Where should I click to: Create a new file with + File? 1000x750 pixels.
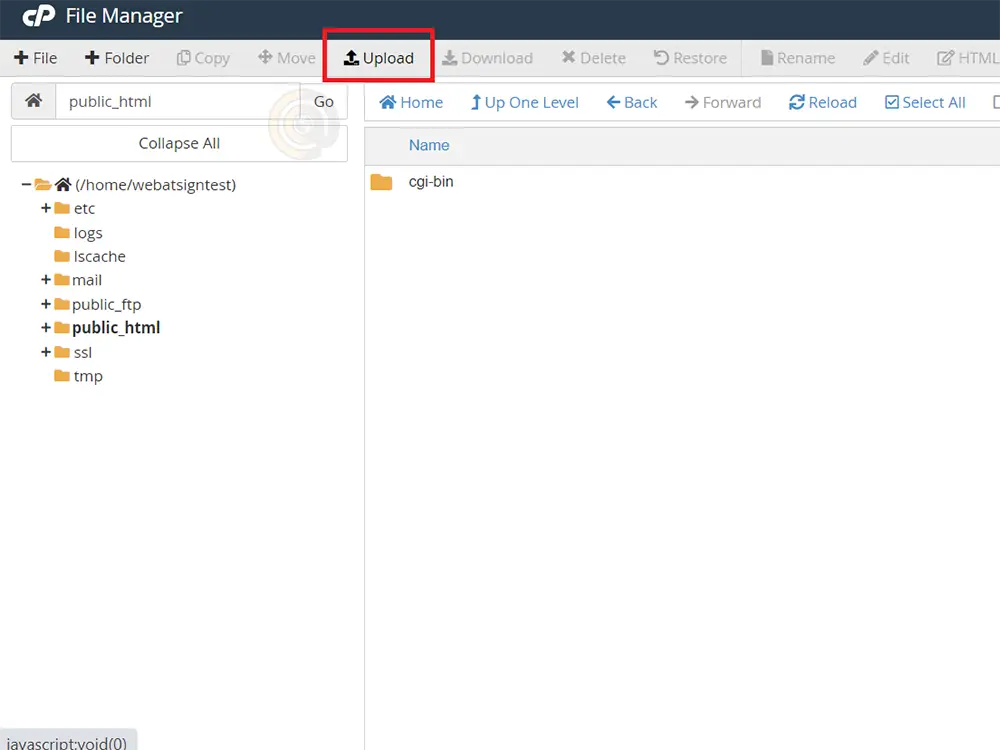pyautogui.click(x=36, y=58)
